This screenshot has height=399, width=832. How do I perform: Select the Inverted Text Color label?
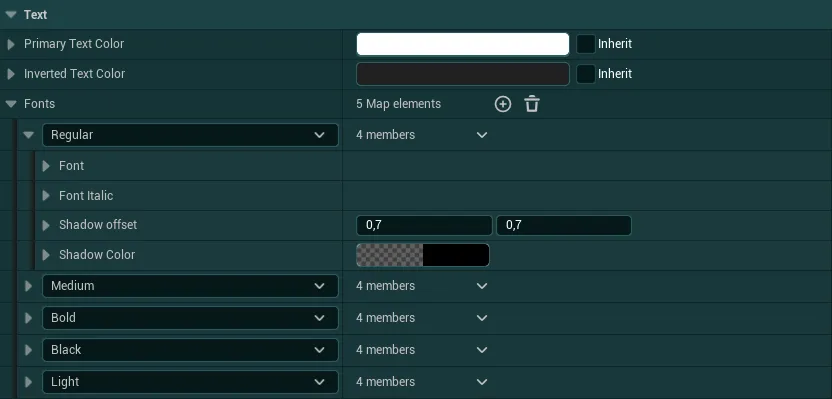click(74, 74)
